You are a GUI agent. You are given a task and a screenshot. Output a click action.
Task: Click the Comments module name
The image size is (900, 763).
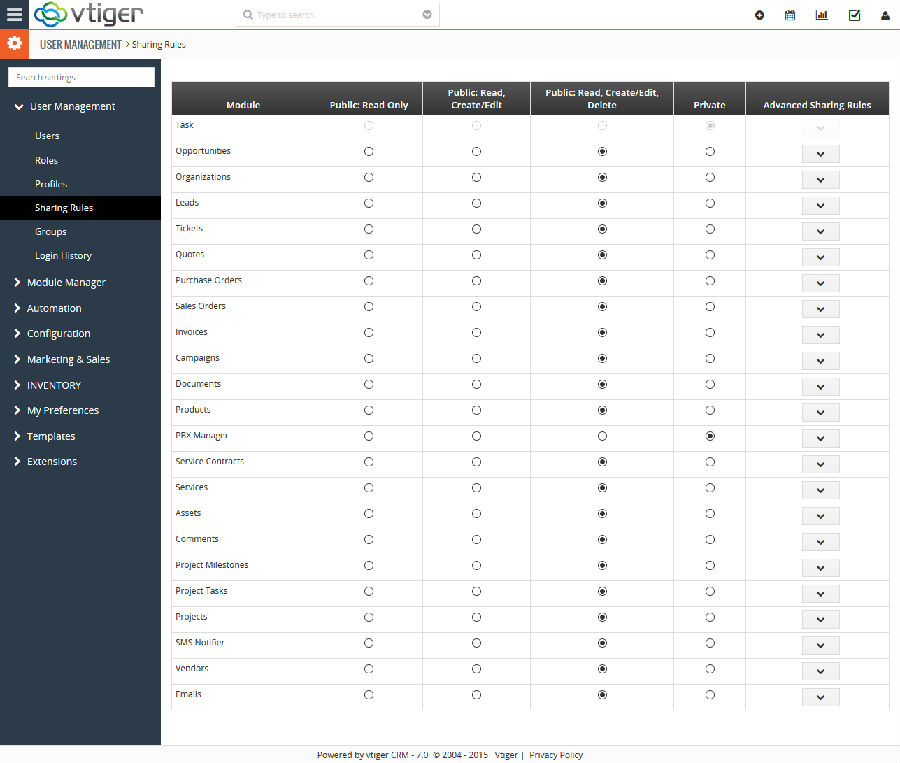tap(197, 539)
